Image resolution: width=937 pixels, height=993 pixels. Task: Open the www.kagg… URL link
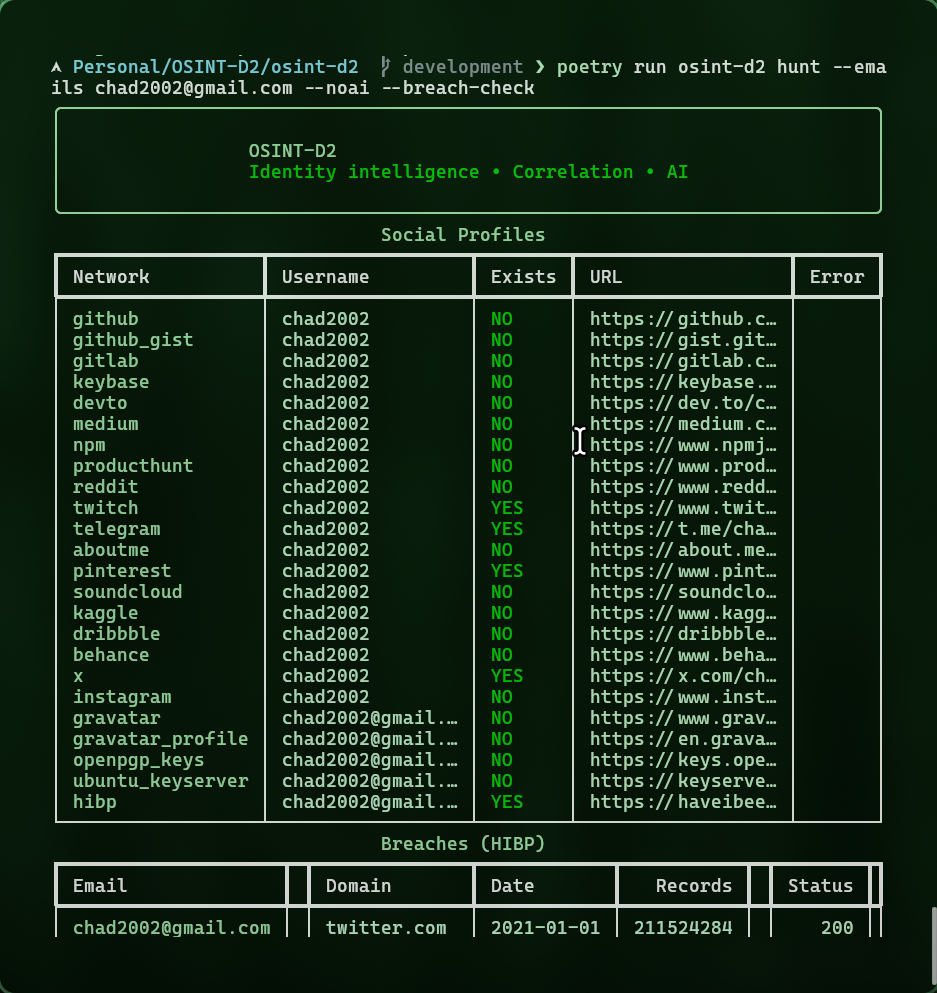click(683, 612)
